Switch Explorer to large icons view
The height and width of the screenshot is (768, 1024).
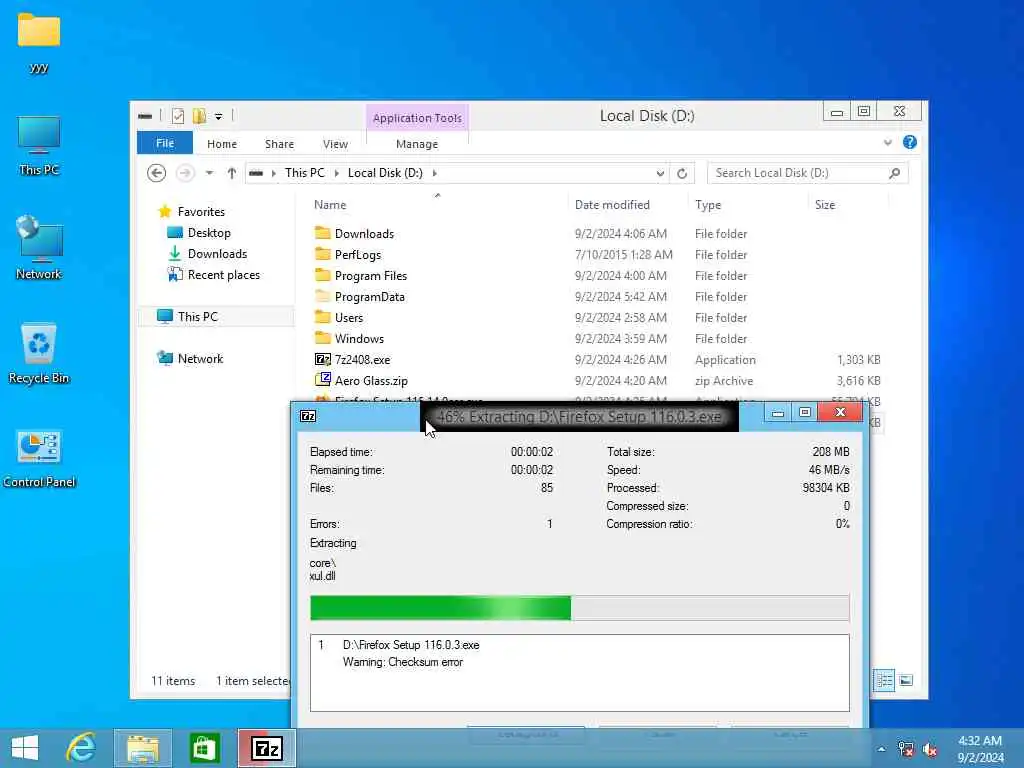tap(906, 680)
